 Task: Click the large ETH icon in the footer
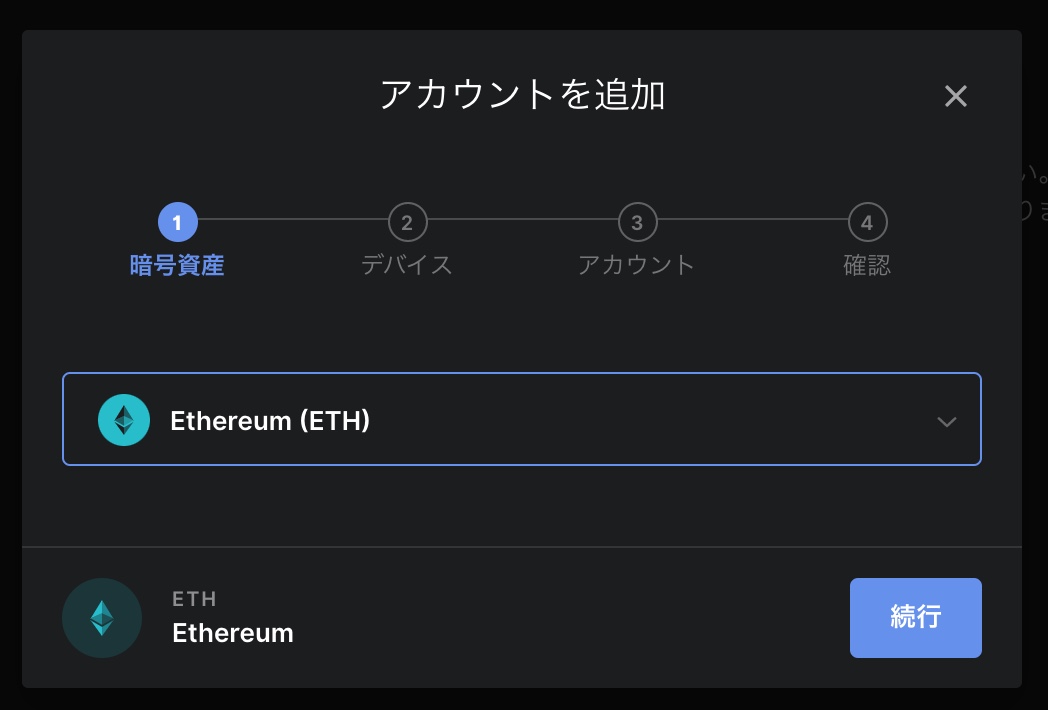[x=102, y=618]
